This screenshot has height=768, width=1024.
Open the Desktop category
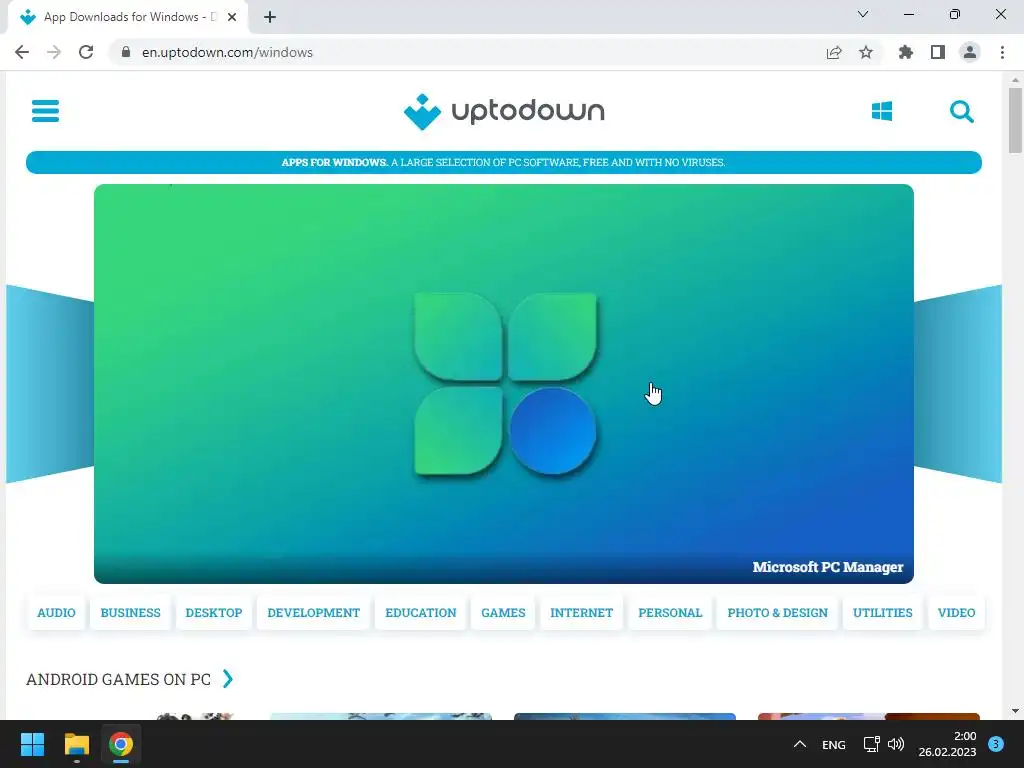[x=214, y=613]
